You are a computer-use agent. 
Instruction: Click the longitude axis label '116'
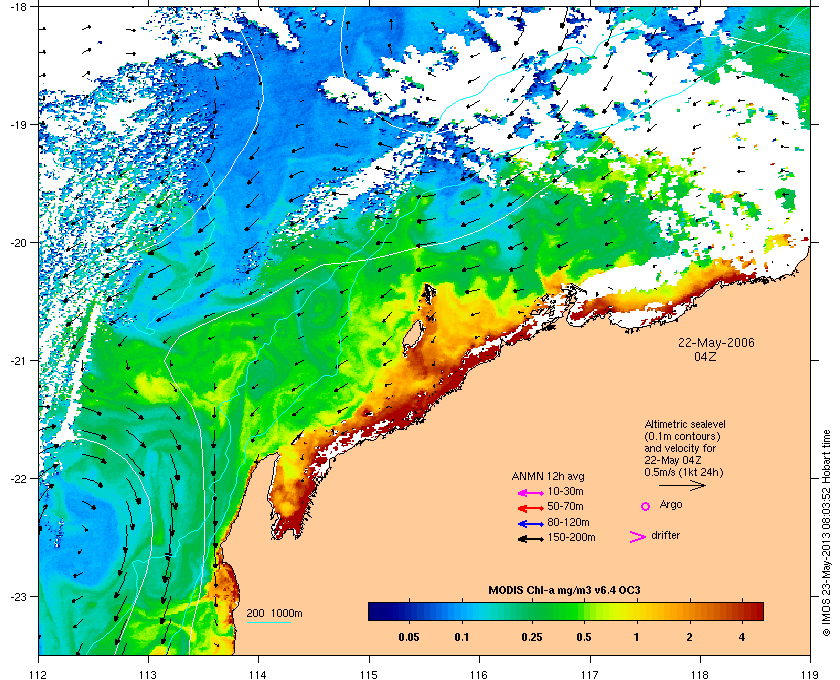click(x=479, y=674)
